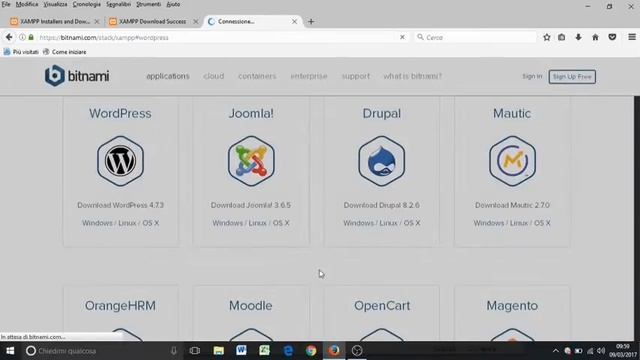Image resolution: width=640 pixels, height=360 pixels.
Task: Open what is bitnami? link
Action: [413, 76]
